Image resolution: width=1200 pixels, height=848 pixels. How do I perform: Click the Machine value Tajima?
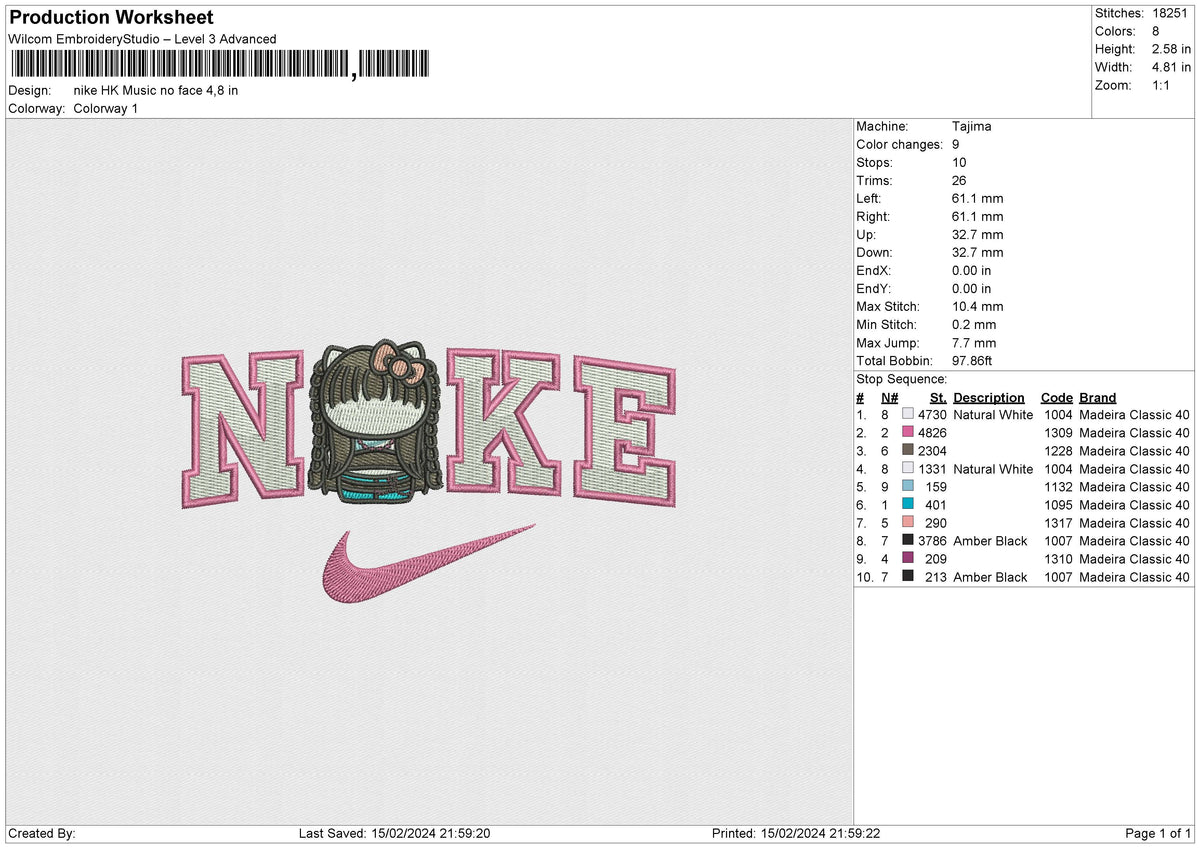click(x=972, y=127)
